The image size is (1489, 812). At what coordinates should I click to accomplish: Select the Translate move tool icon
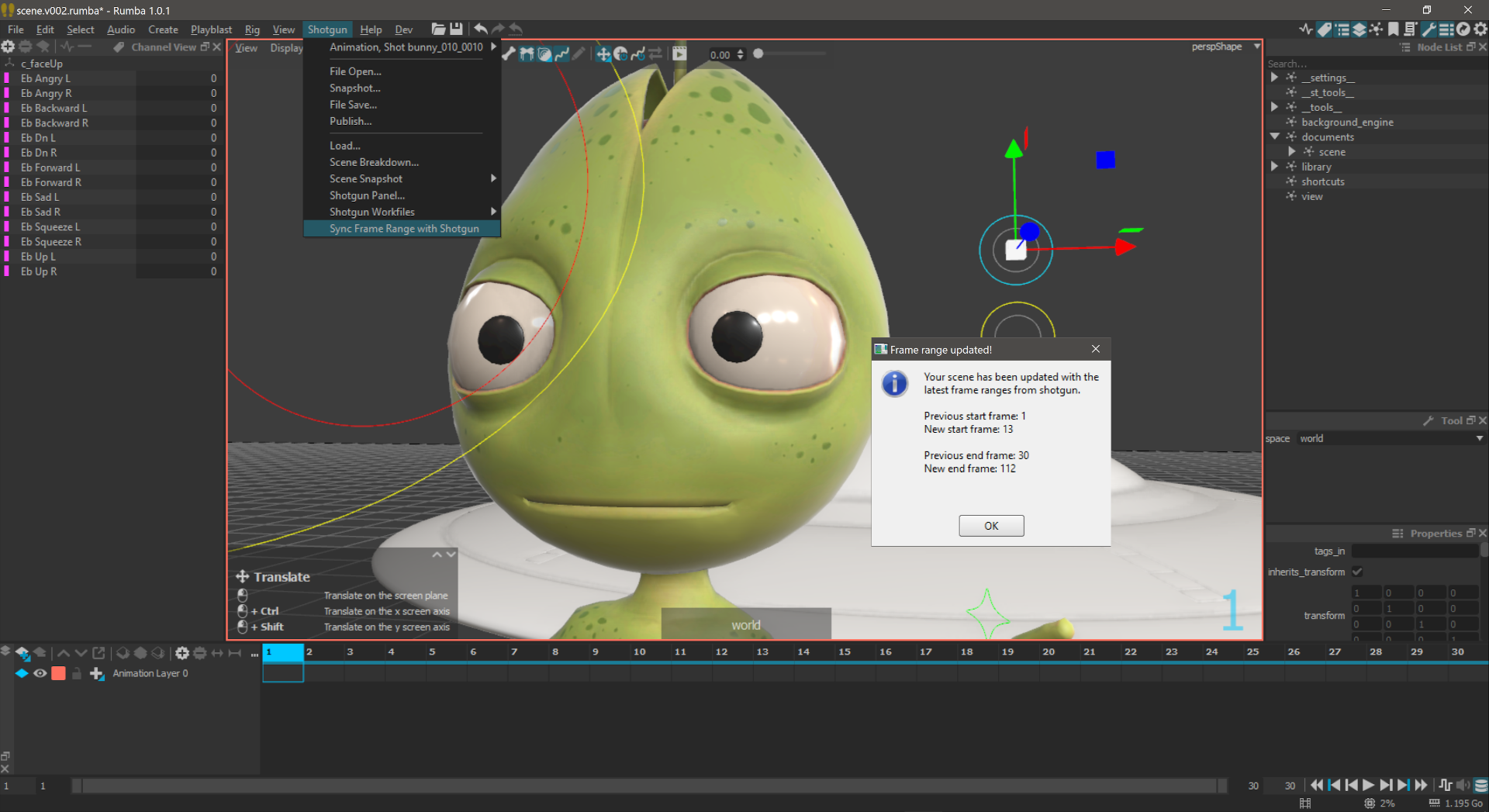(x=603, y=54)
